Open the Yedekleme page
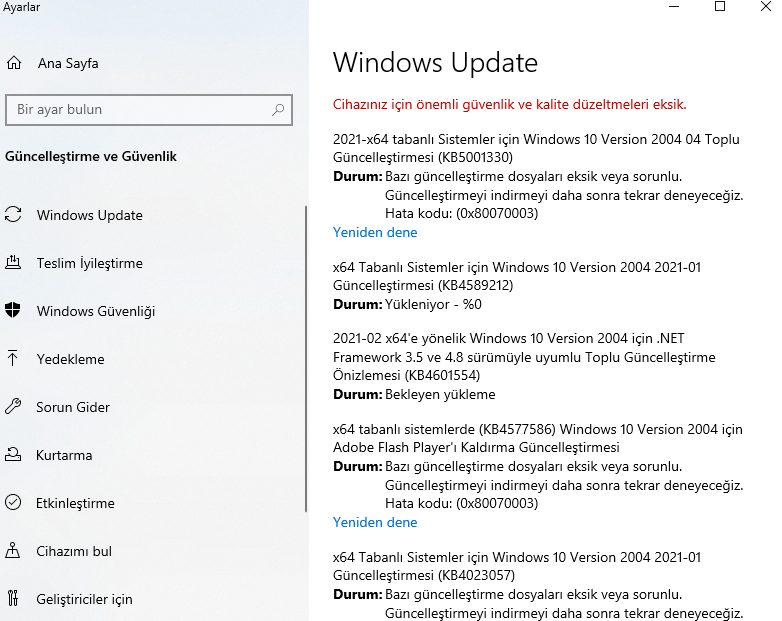The height and width of the screenshot is (621, 782). [70, 359]
